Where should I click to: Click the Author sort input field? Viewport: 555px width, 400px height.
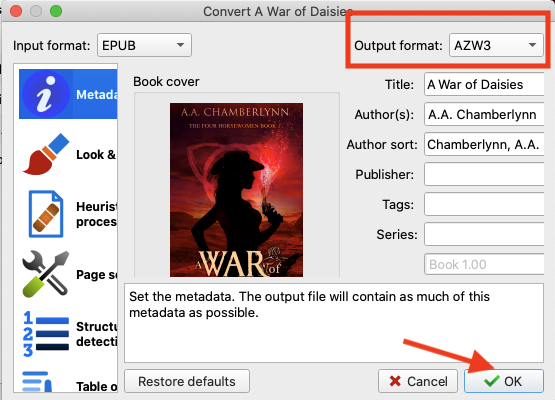tap(484, 144)
